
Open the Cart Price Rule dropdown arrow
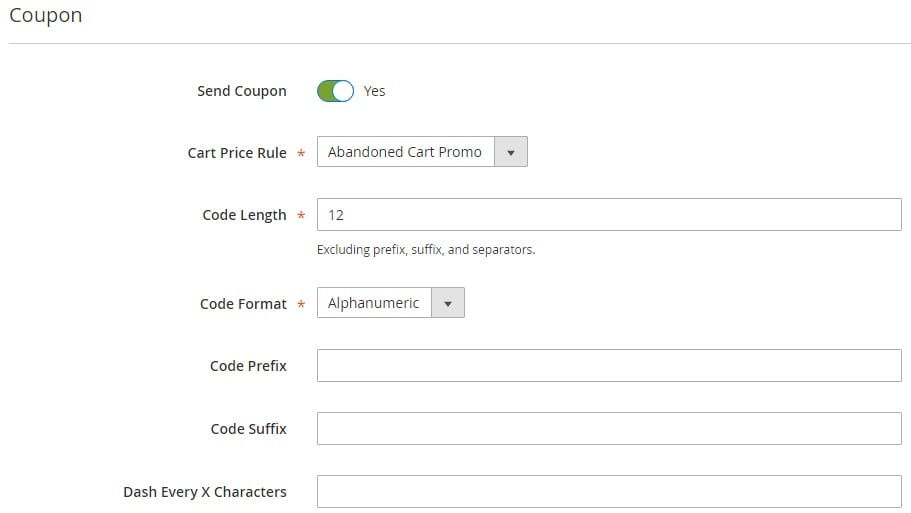tap(511, 152)
